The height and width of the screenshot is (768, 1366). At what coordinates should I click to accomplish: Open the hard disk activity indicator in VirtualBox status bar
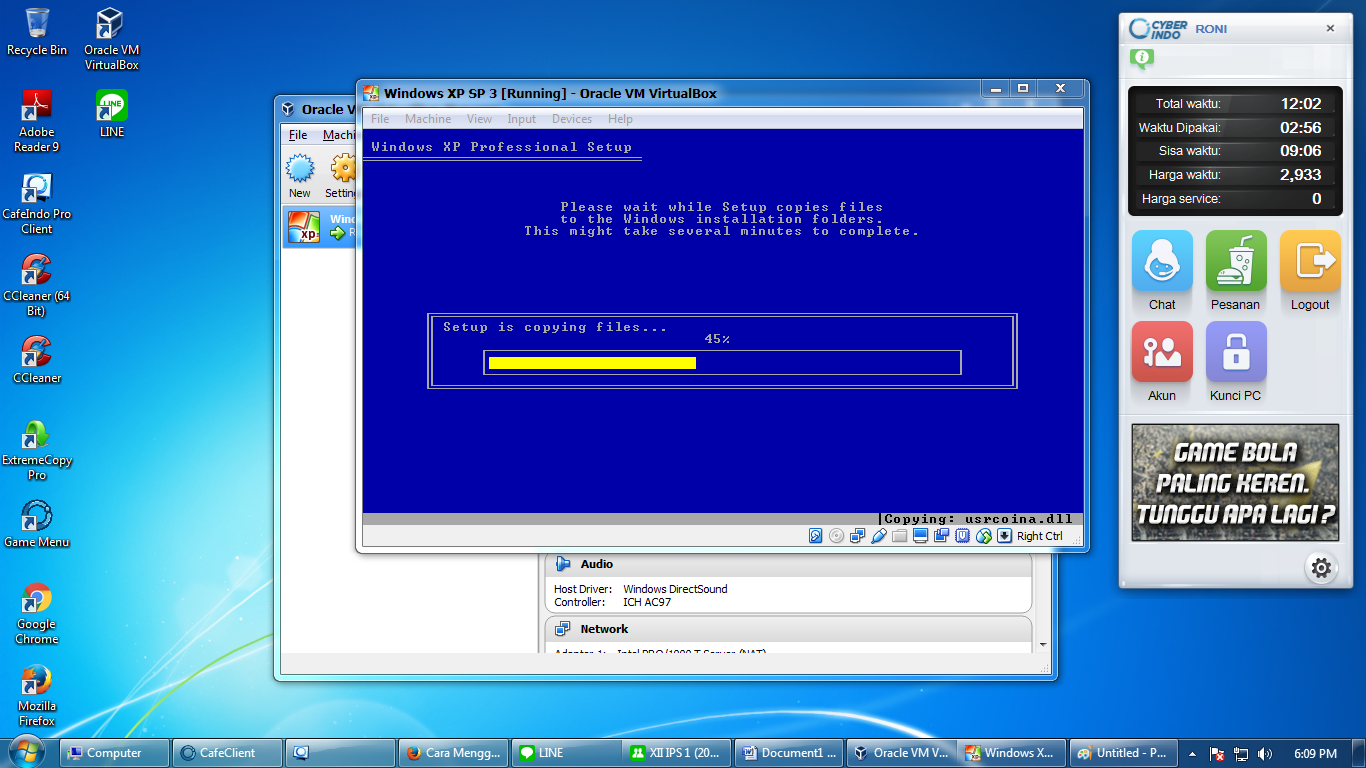tap(815, 536)
